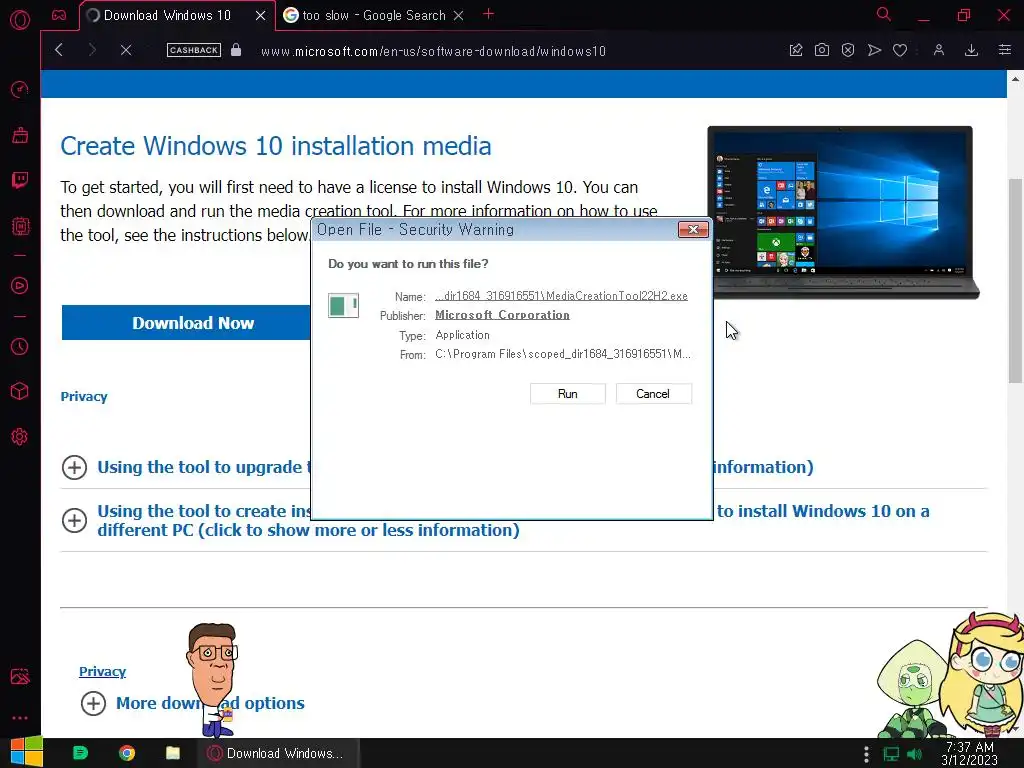This screenshot has height=768, width=1024.
Task: Open the CPU chip icon in sidebar
Action: (20, 226)
